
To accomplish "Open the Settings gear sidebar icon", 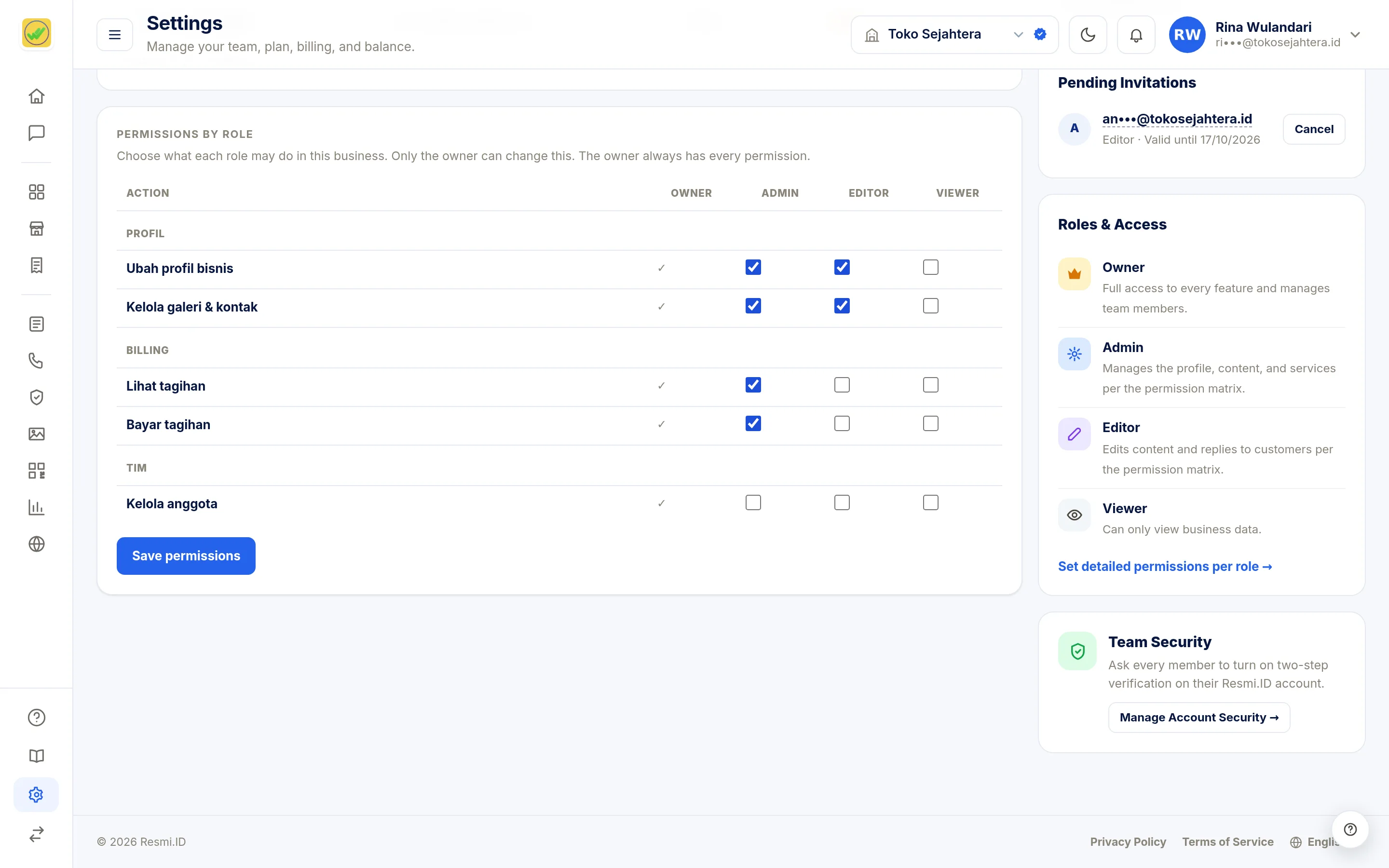I will pos(36,795).
